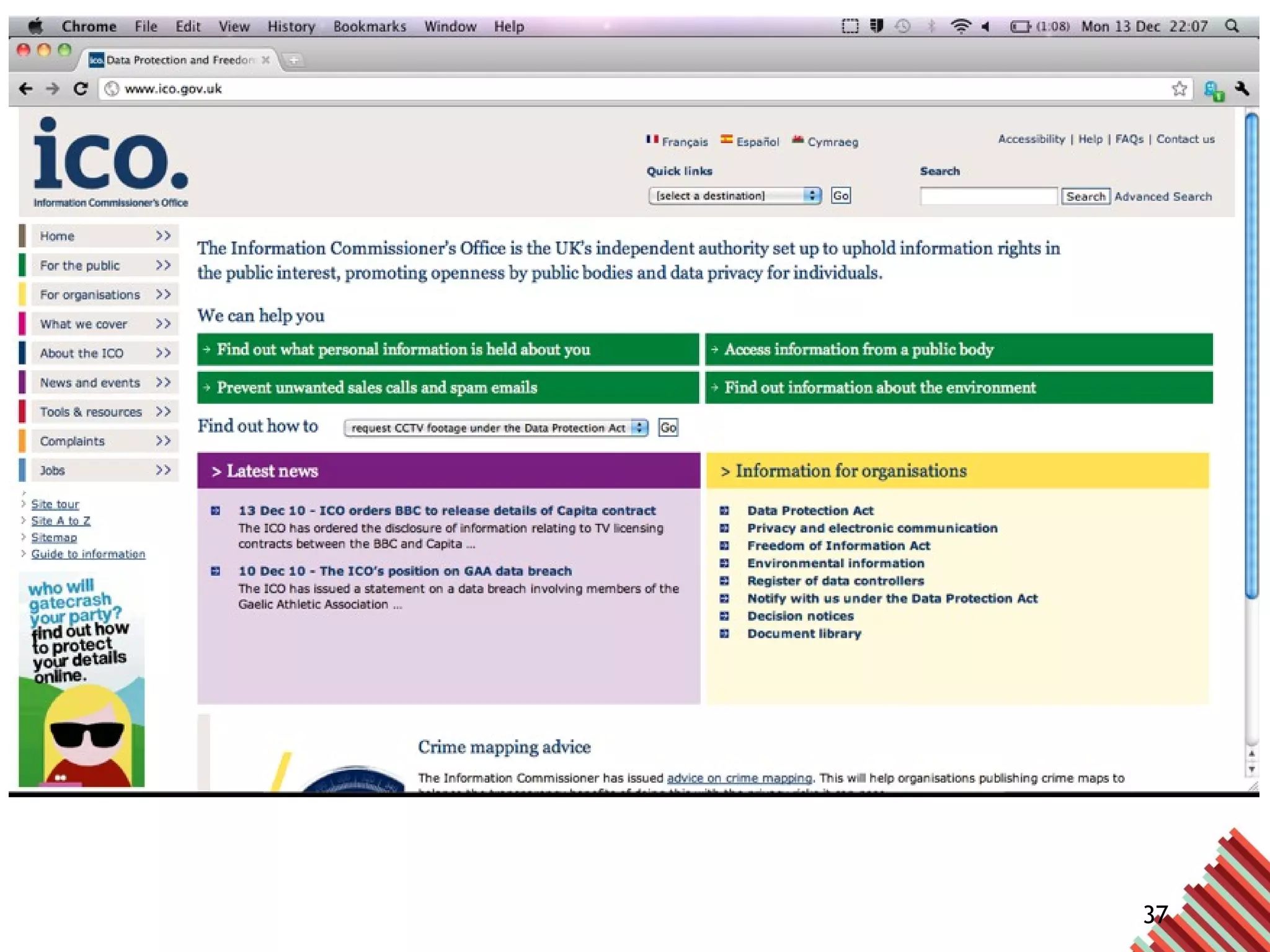Click the Search button
This screenshot has width=1270, height=952.
[1085, 196]
